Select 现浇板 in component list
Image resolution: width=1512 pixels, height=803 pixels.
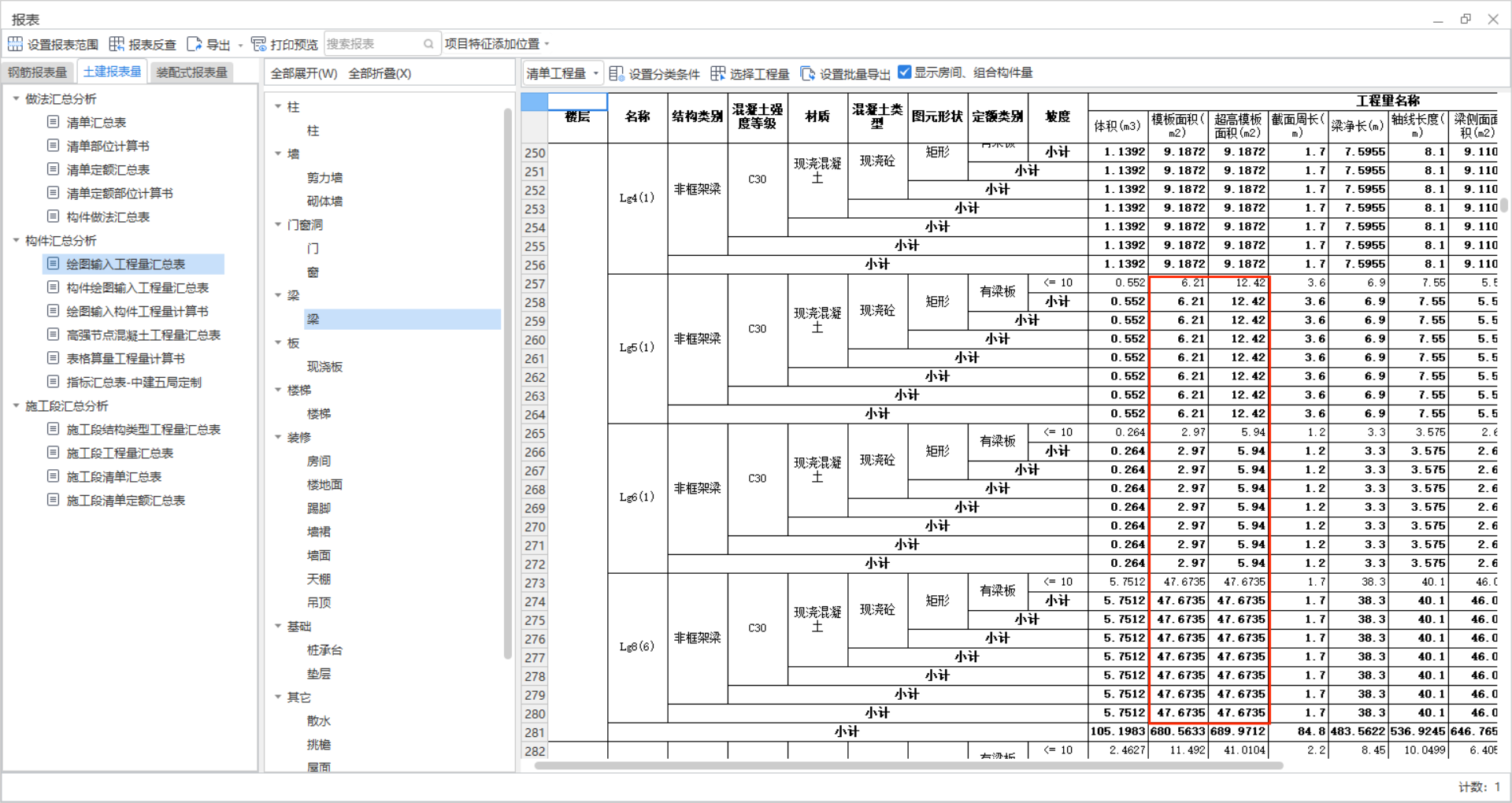point(324,366)
